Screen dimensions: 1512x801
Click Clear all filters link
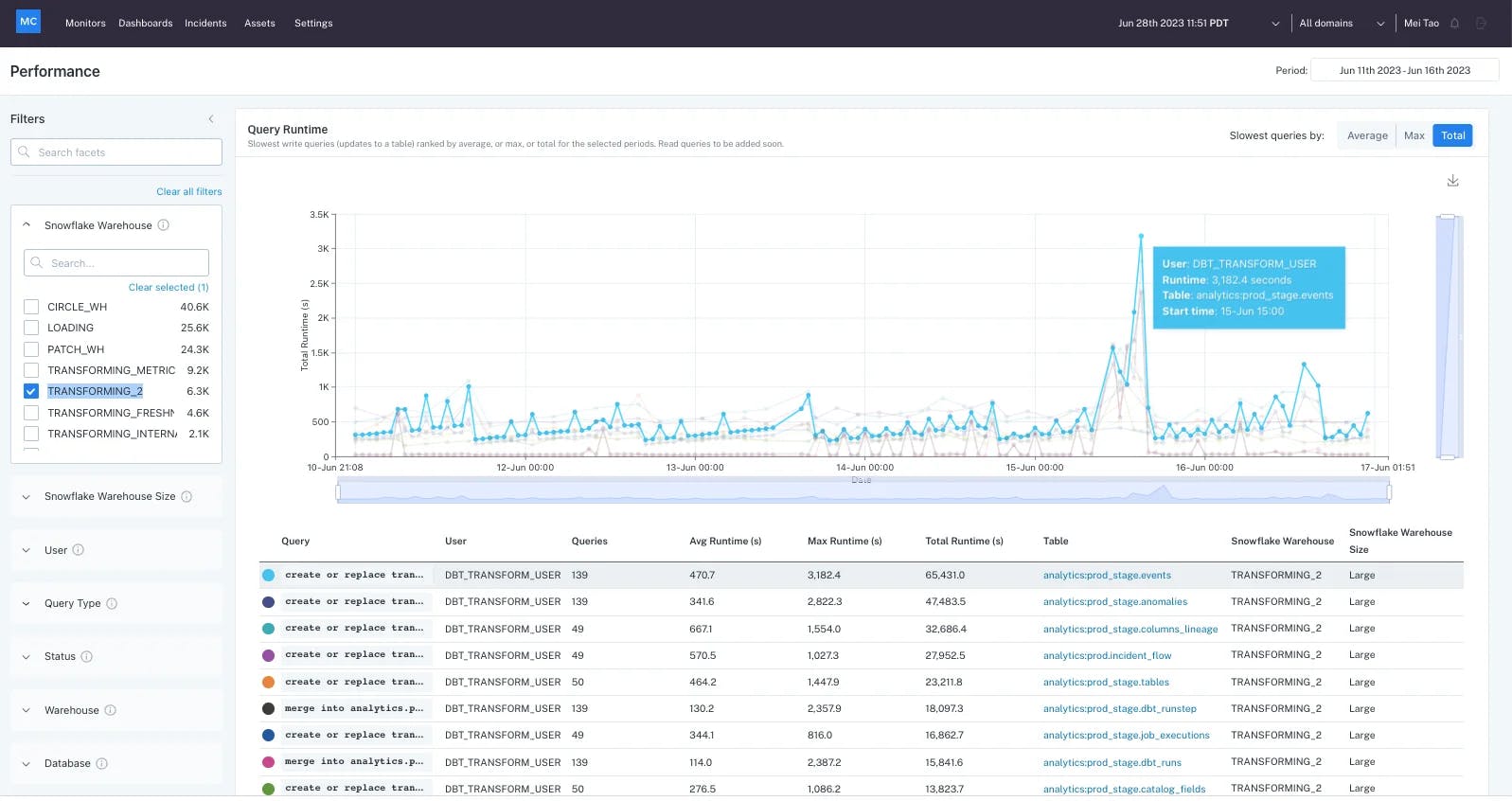[x=188, y=192]
